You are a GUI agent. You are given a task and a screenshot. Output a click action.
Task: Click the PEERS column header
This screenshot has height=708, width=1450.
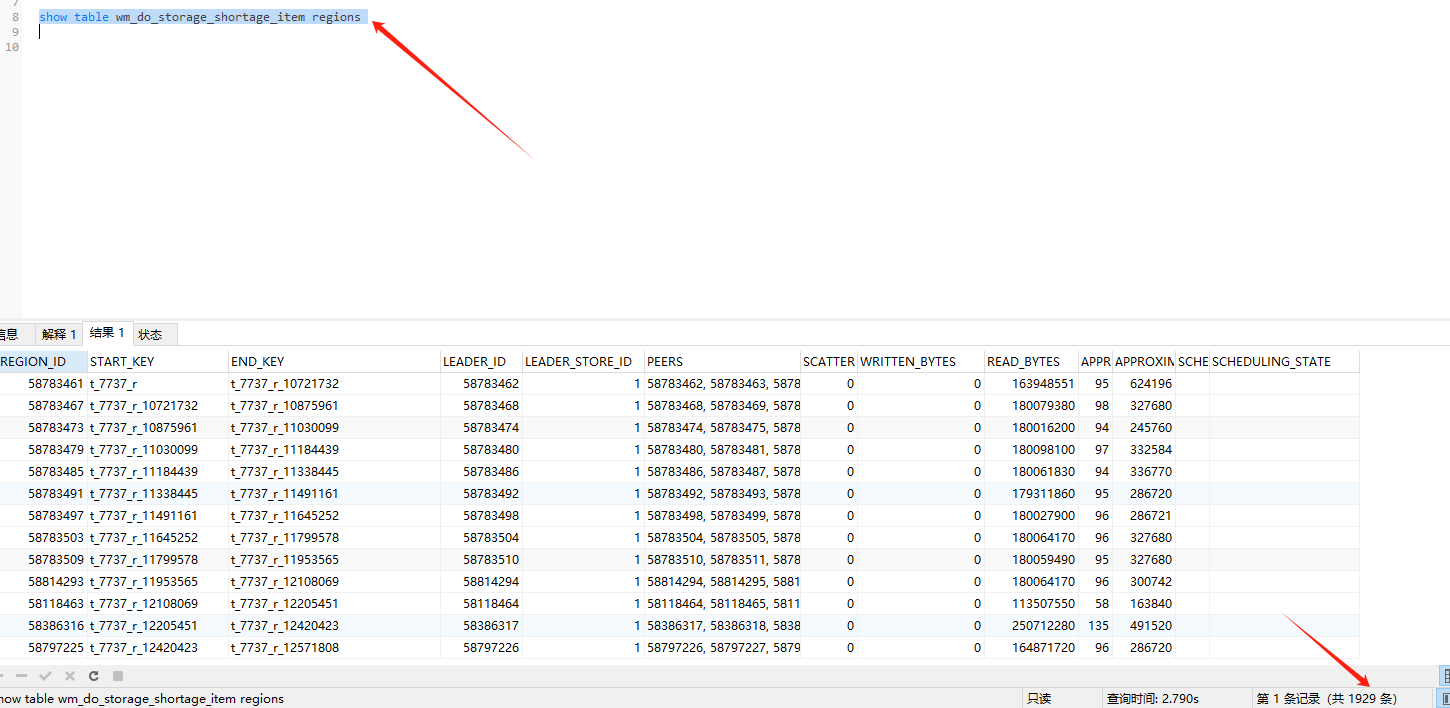(722, 361)
